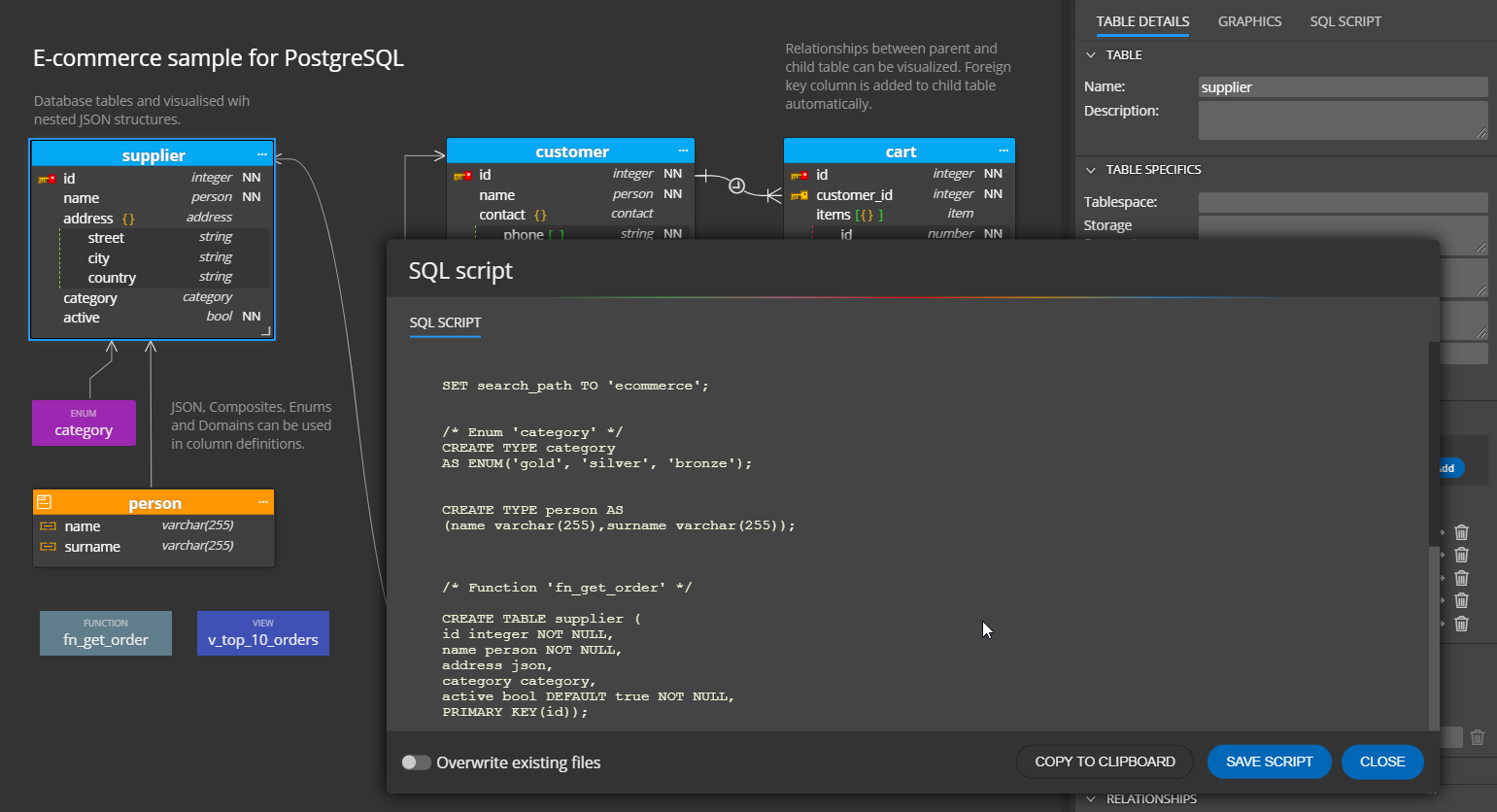1497x812 pixels.
Task: Click the primary key icon beside supplier id
Action: click(x=47, y=179)
